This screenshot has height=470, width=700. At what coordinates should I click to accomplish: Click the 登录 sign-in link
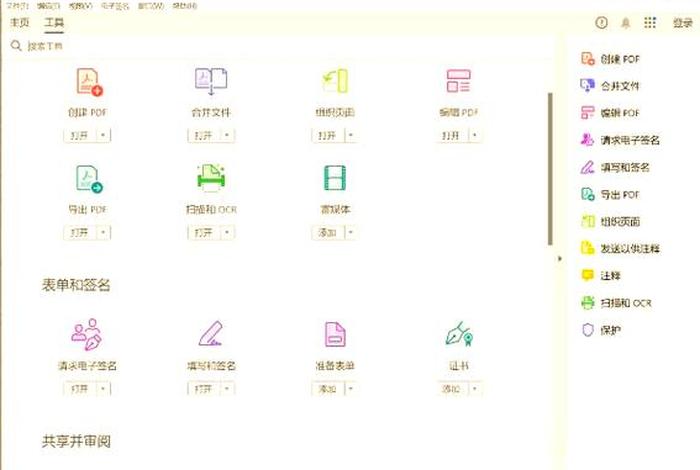tap(683, 23)
